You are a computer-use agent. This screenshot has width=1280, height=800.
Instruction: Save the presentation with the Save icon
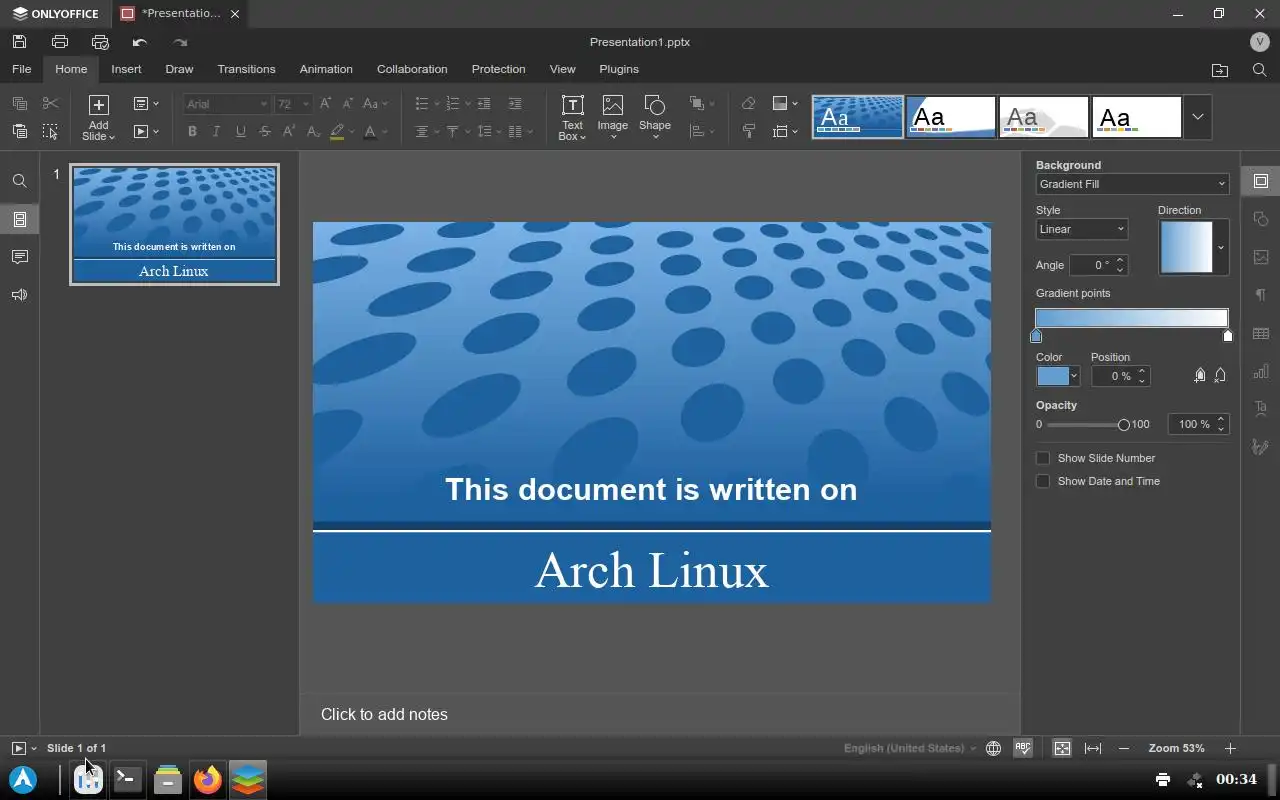(19, 42)
